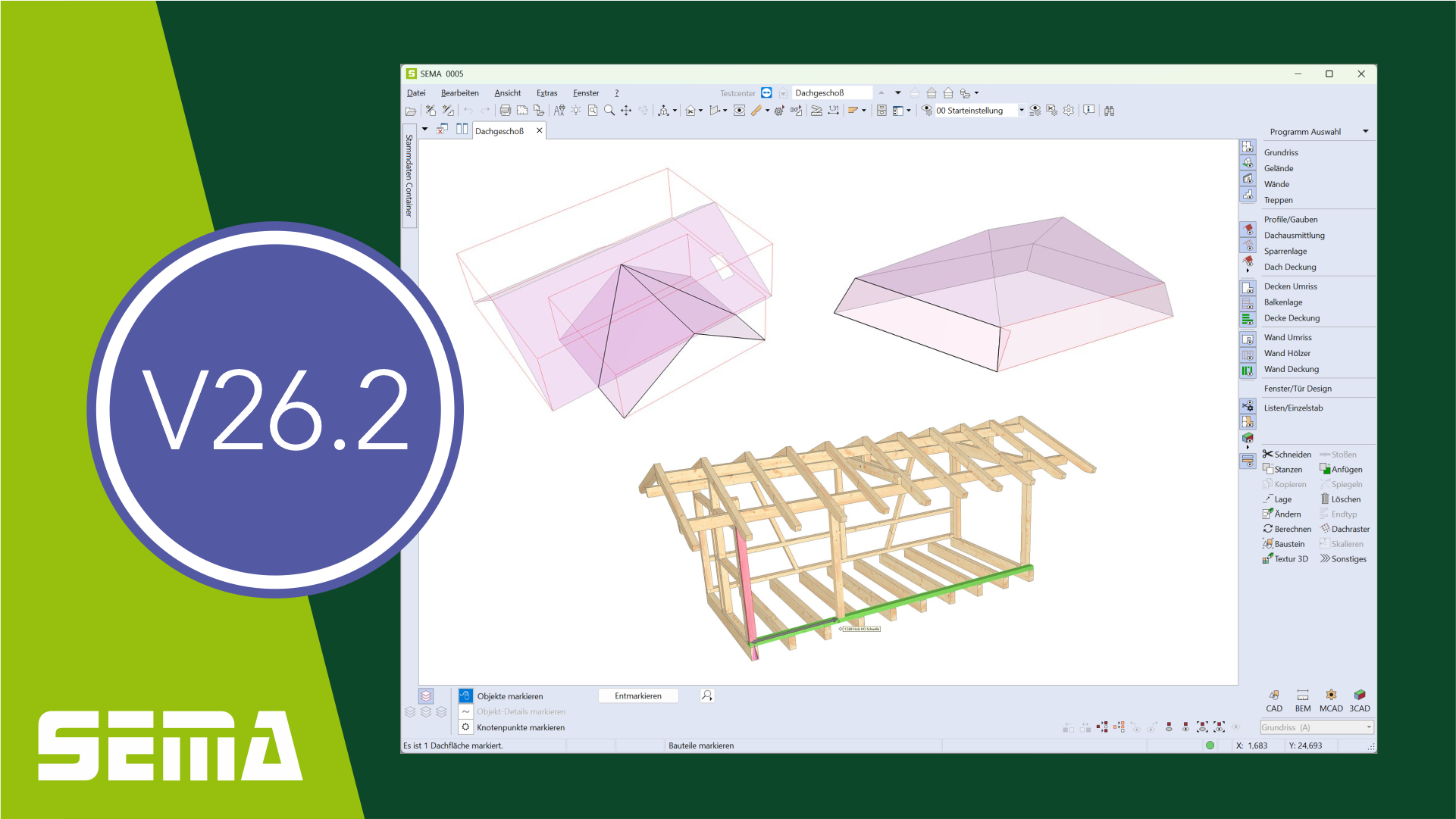
Task: Open the 00 Starteinstellung dropdown arrow
Action: point(1022,111)
